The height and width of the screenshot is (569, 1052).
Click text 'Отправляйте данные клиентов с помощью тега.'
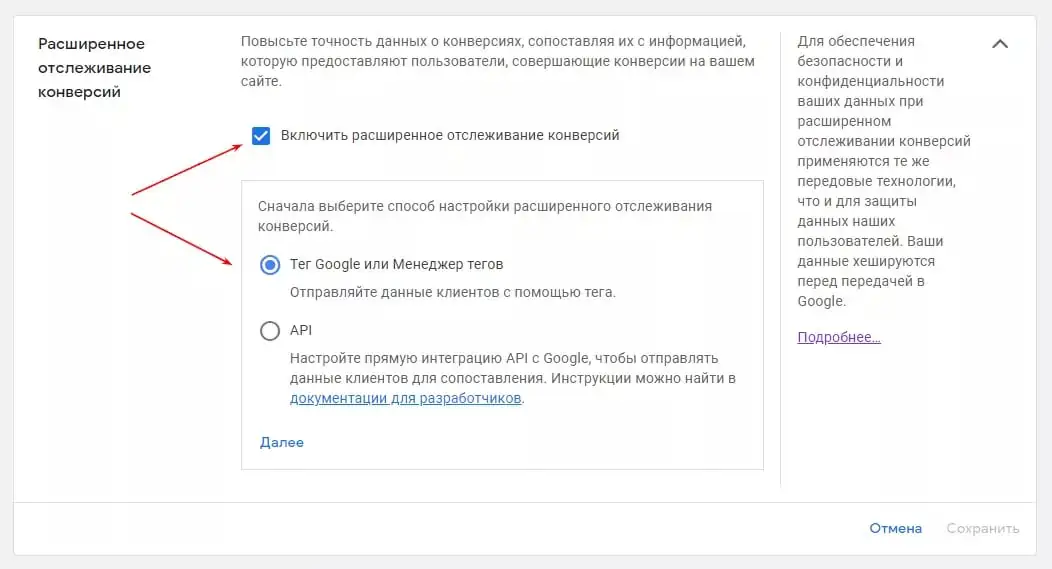coord(453,293)
